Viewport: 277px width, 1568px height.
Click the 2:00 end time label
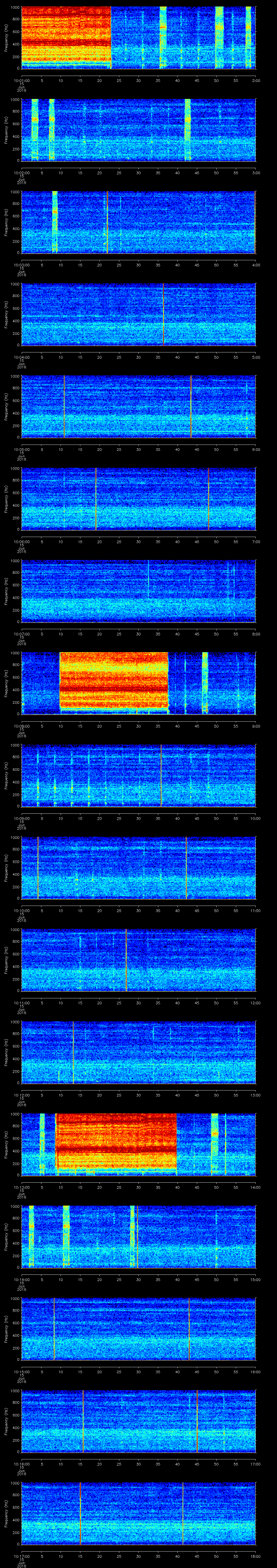point(256,80)
